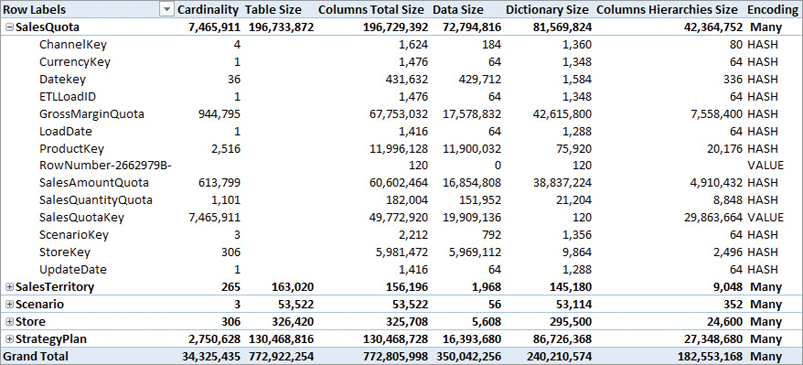The image size is (803, 365).
Task: Select the Dictionary Size column header
Action: pyautogui.click(x=548, y=10)
